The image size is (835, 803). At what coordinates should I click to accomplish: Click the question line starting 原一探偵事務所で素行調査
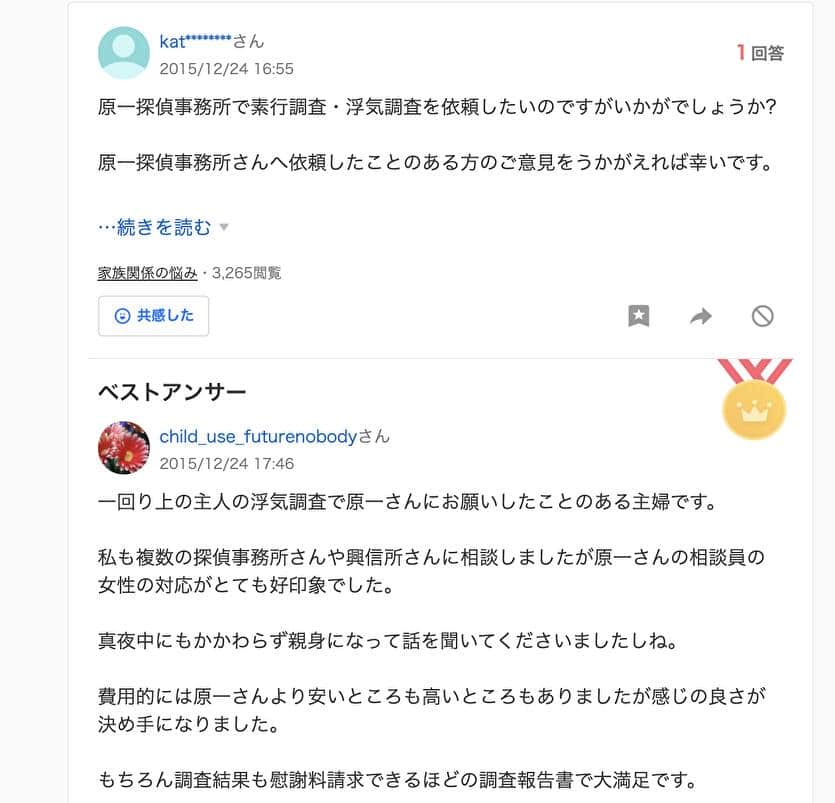(437, 108)
